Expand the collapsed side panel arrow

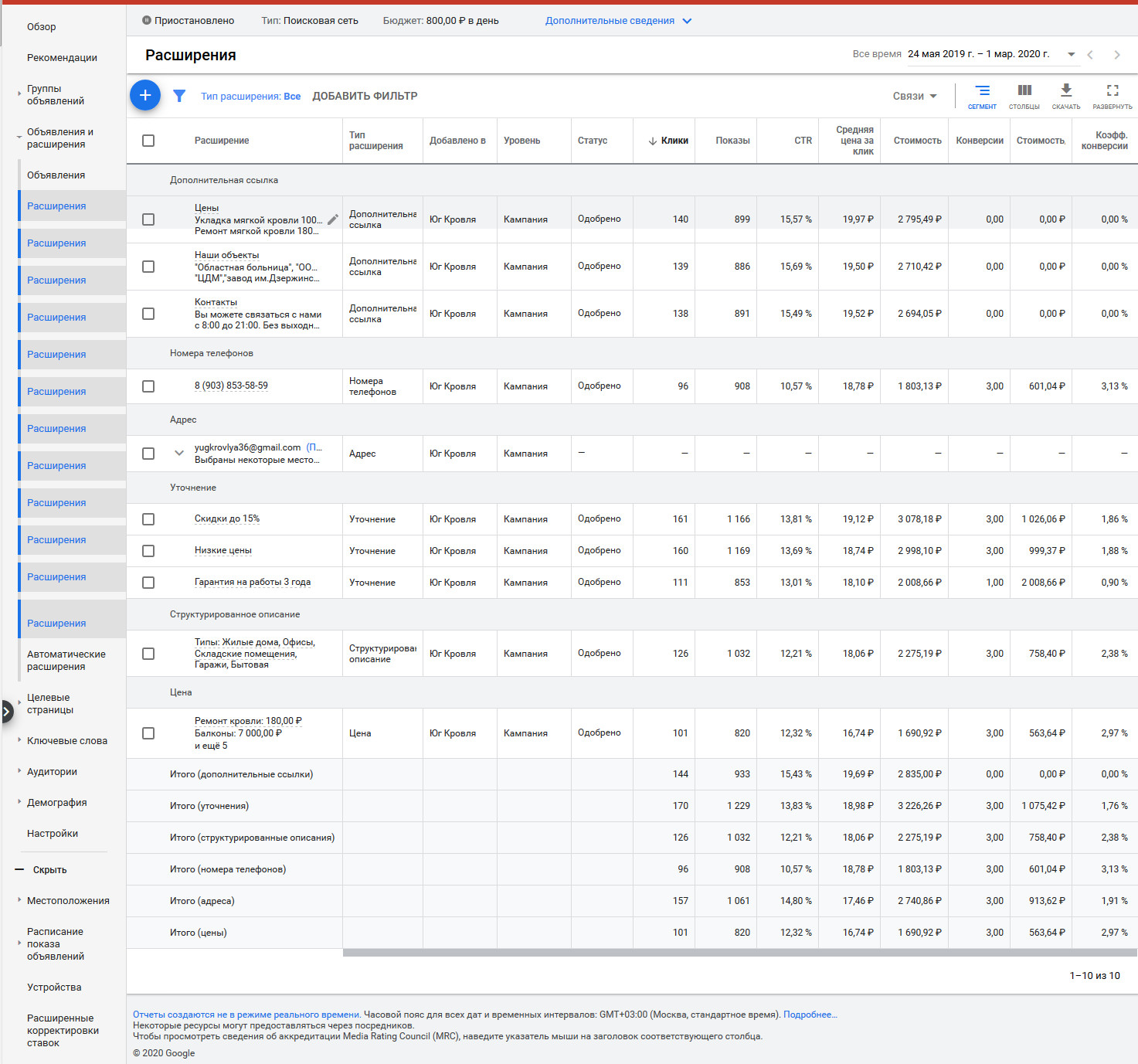(x=6, y=711)
